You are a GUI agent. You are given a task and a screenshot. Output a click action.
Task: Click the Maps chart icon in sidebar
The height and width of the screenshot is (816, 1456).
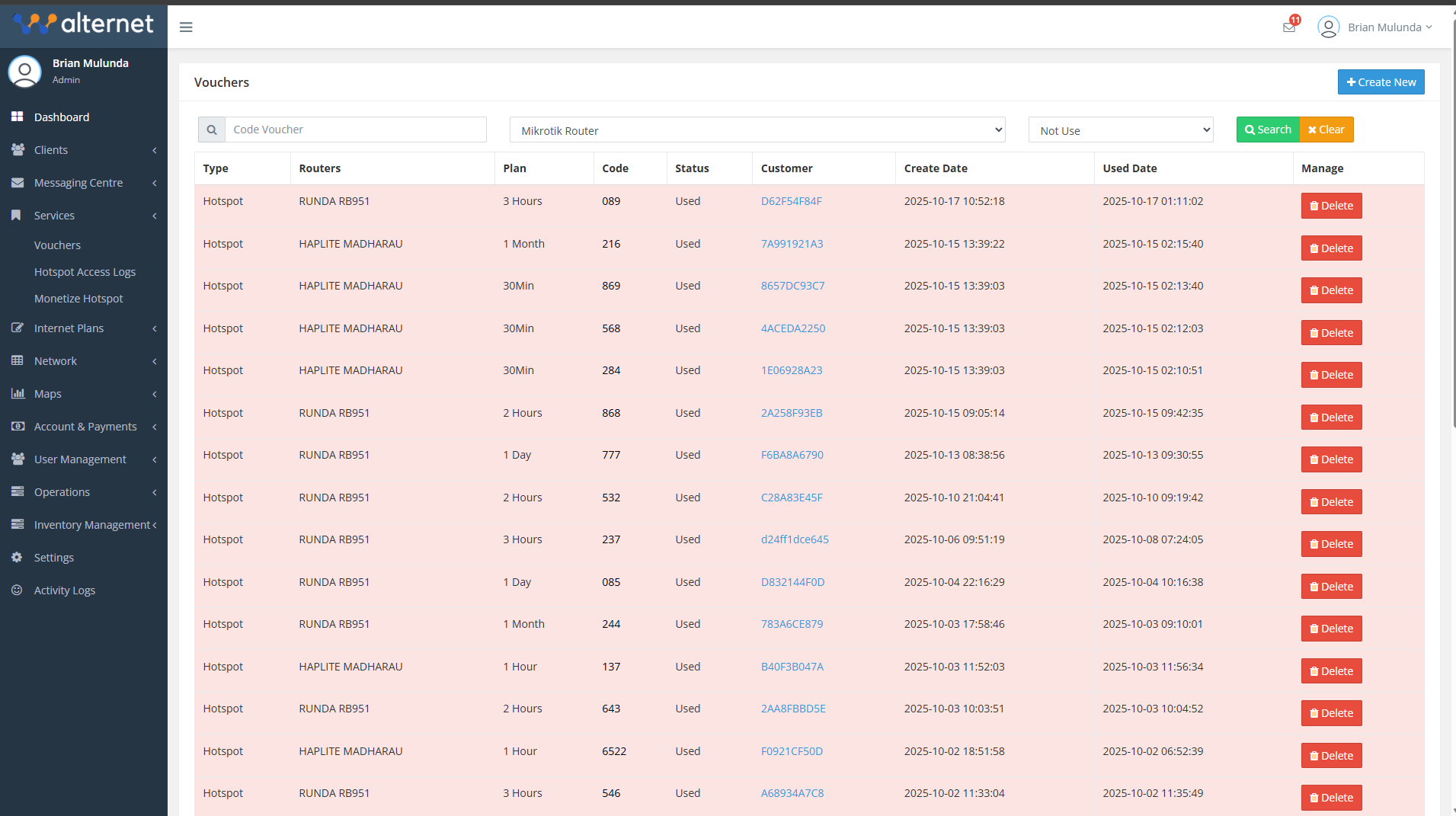(17, 393)
